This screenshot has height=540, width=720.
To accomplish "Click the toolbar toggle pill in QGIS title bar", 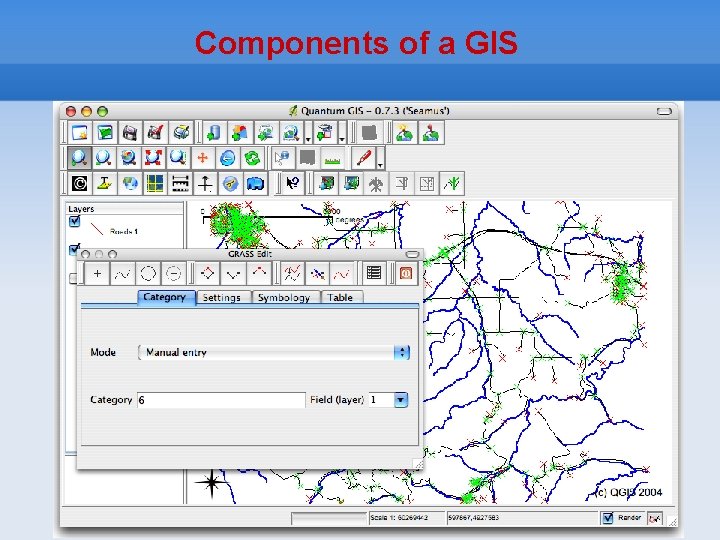I will point(664,111).
